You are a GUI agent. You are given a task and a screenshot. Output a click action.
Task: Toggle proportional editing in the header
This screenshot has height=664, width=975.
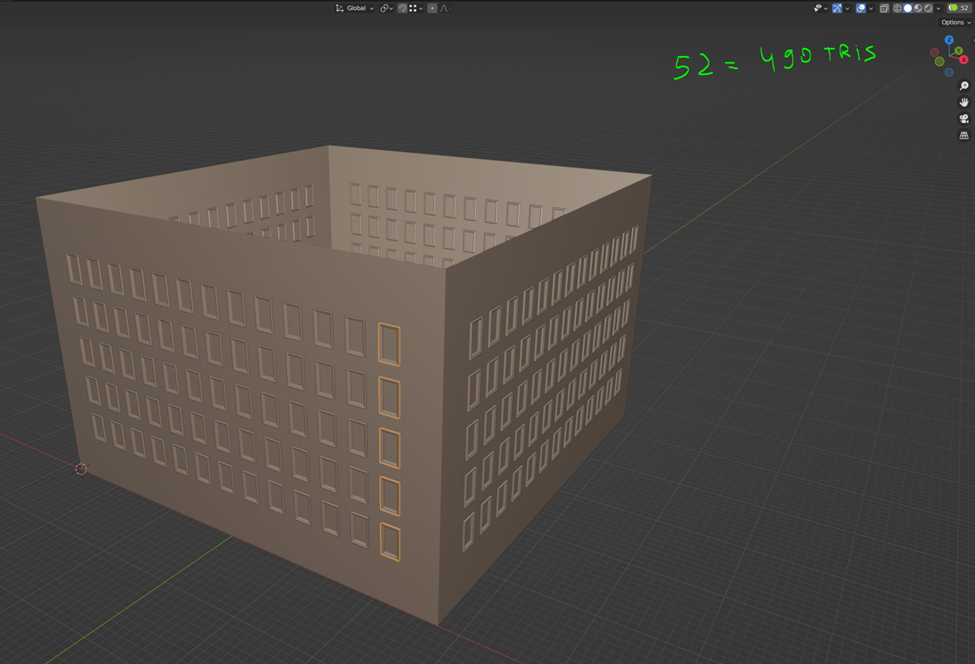(x=432, y=8)
